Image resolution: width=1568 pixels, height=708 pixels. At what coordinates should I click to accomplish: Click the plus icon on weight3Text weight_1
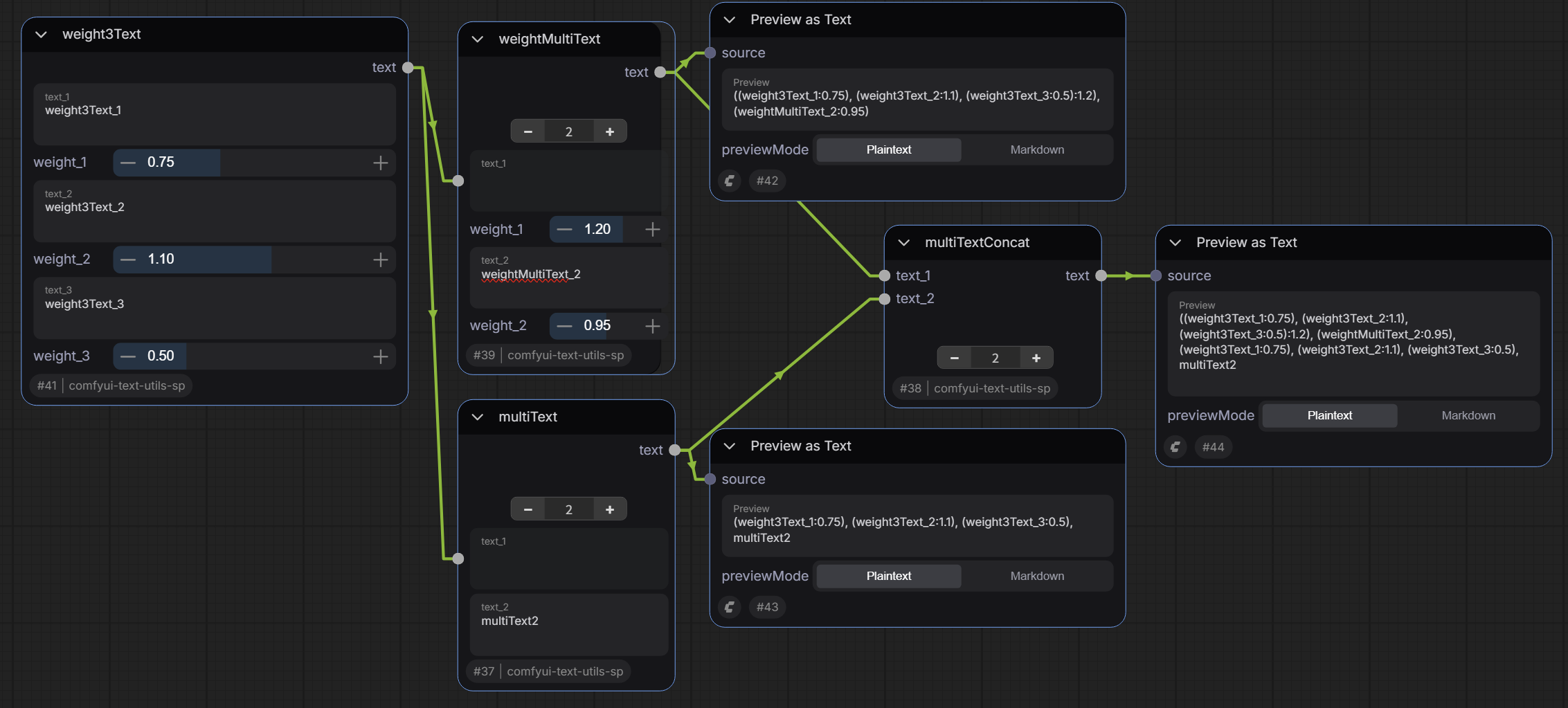pos(380,163)
